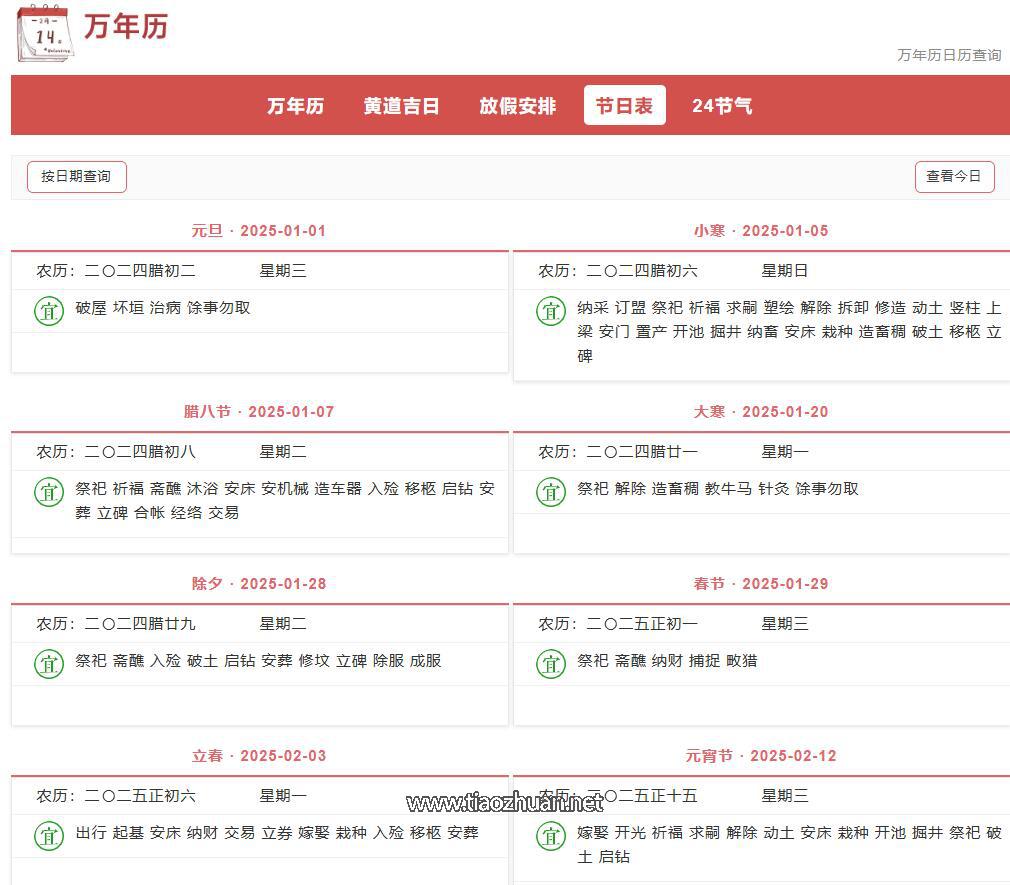Image resolution: width=1010 pixels, height=885 pixels.
Task: Click the text 祭祀 解除 造畜稠 教牛马 针灸
Action: (x=683, y=489)
